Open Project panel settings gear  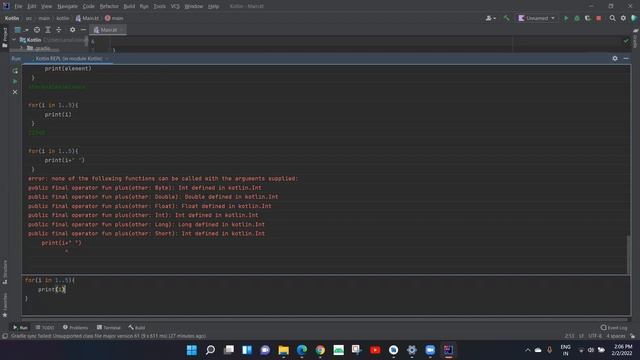72,30
